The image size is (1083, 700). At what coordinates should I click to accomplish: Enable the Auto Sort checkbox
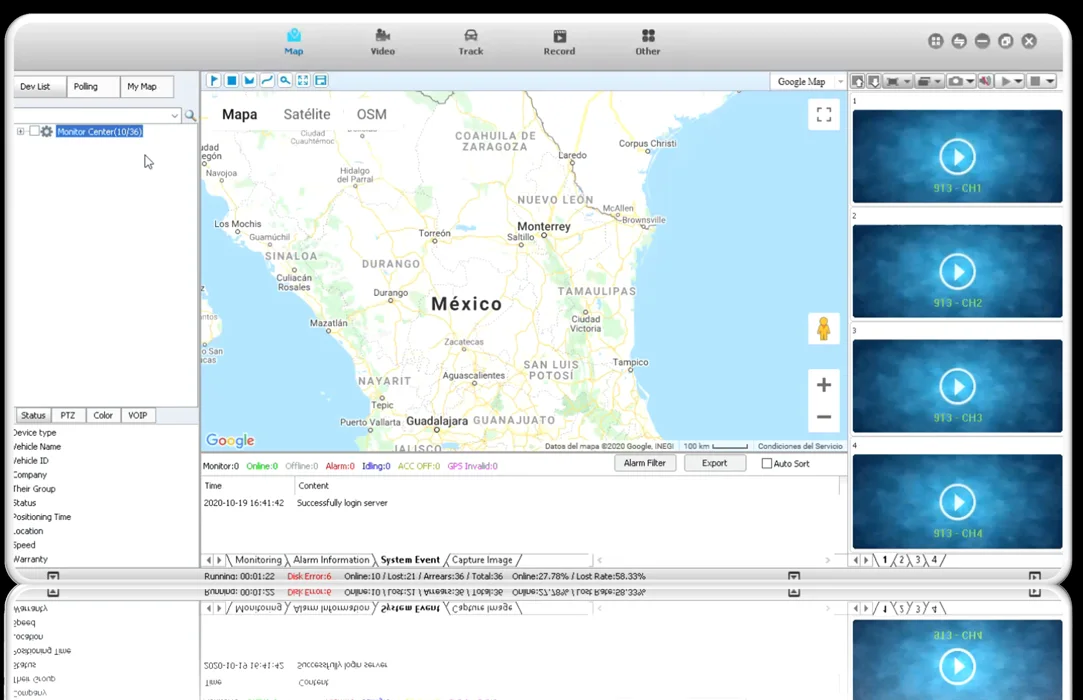[767, 464]
